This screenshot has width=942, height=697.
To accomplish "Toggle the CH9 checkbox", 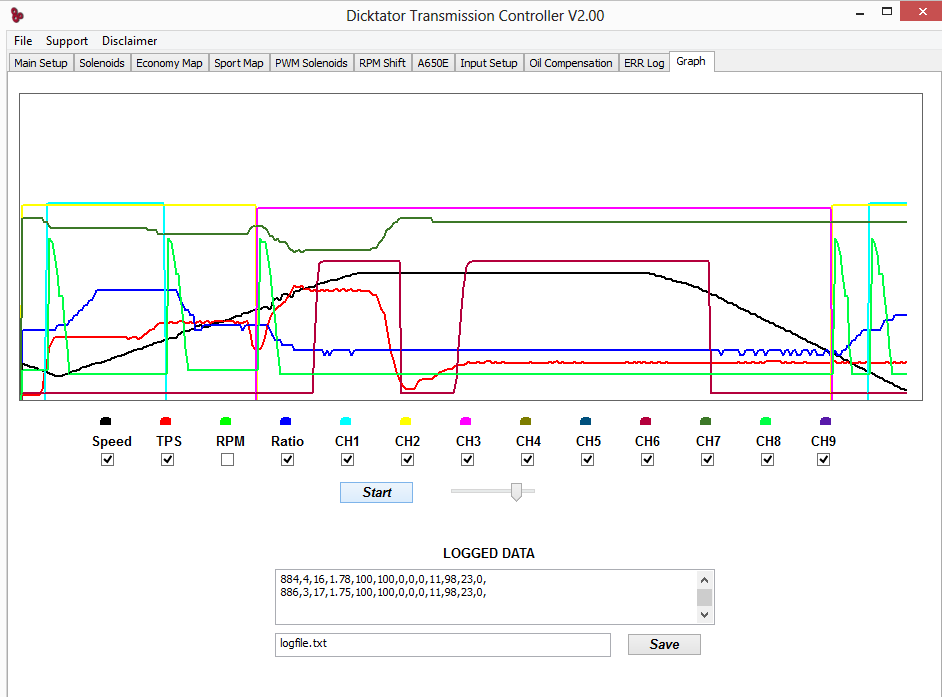I will coord(824,460).
